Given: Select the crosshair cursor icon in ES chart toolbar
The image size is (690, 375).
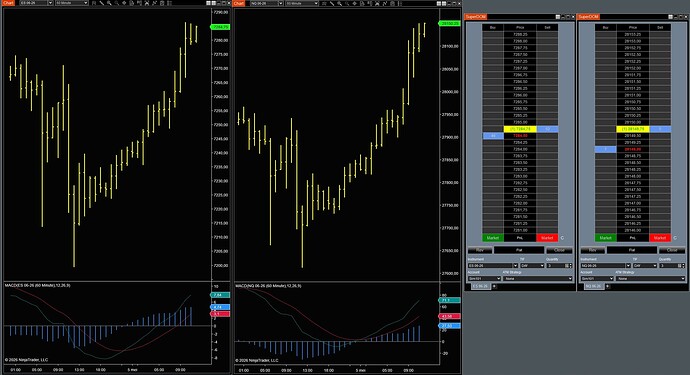Looking at the screenshot, I should coord(124,3).
